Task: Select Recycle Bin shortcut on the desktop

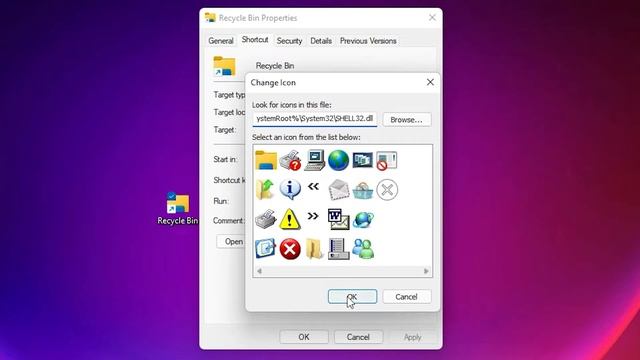Action: click(x=178, y=209)
